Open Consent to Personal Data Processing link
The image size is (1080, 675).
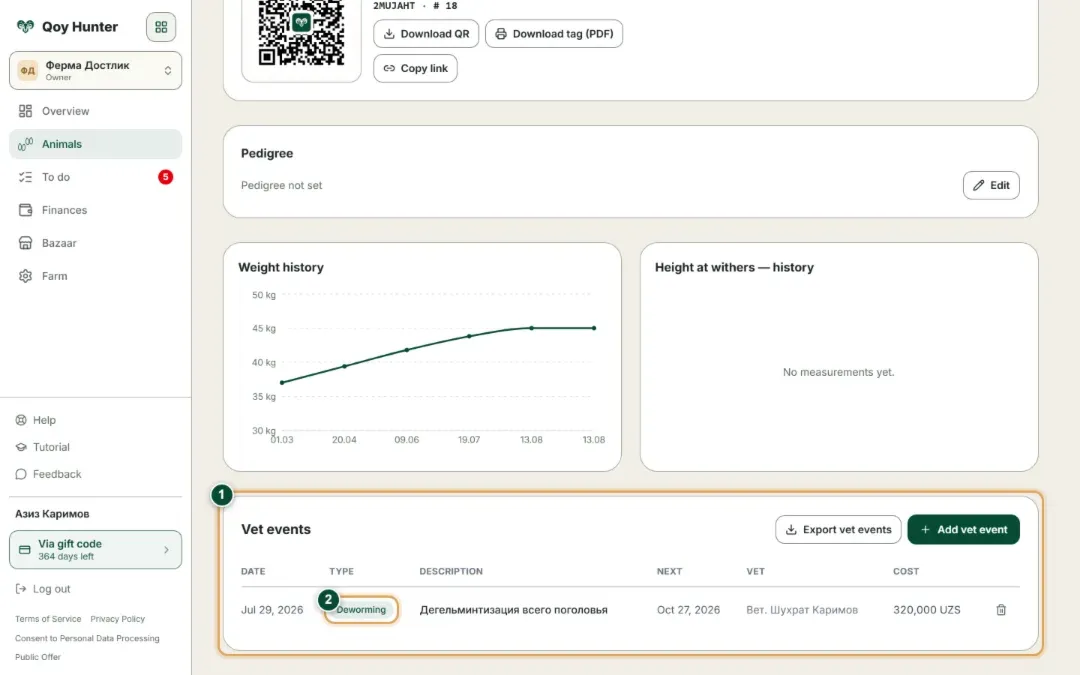tap(87, 638)
